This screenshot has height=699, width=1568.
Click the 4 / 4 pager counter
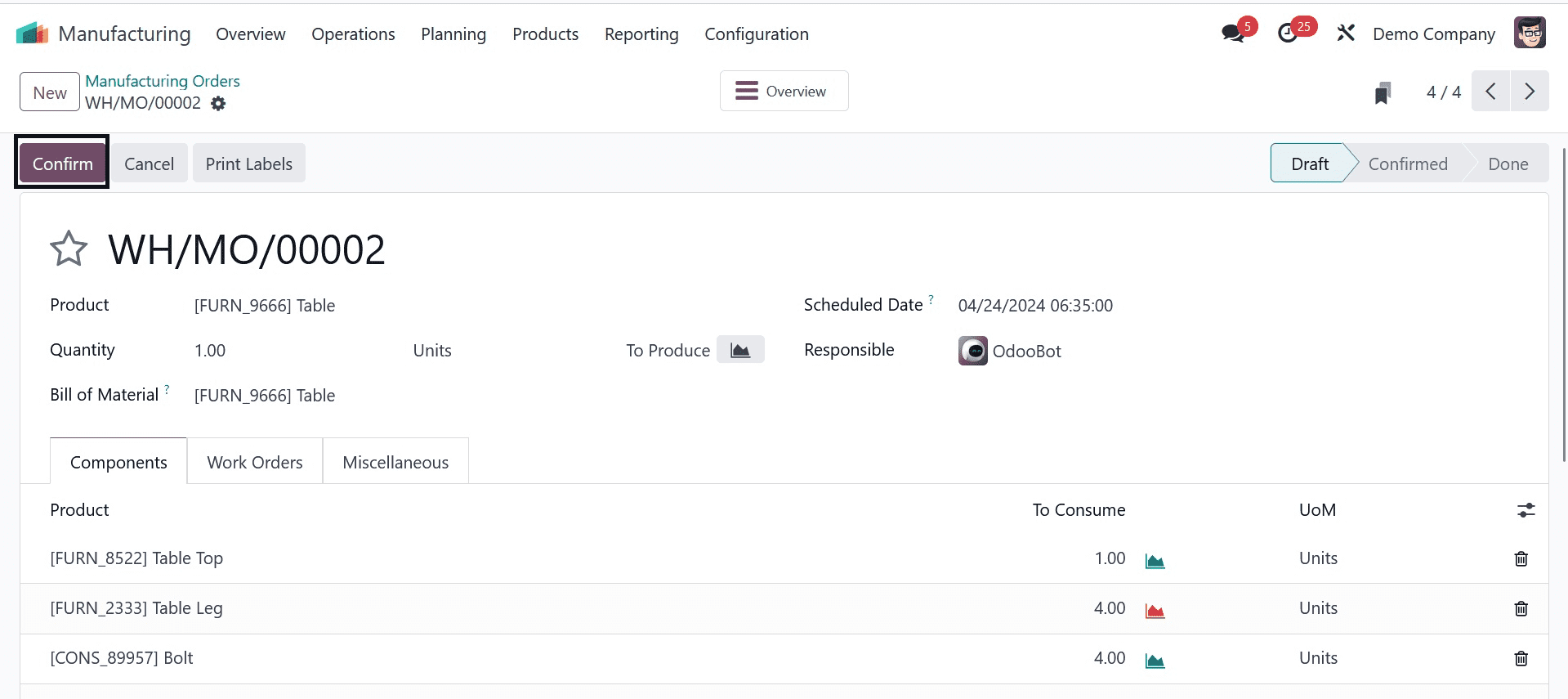point(1443,92)
